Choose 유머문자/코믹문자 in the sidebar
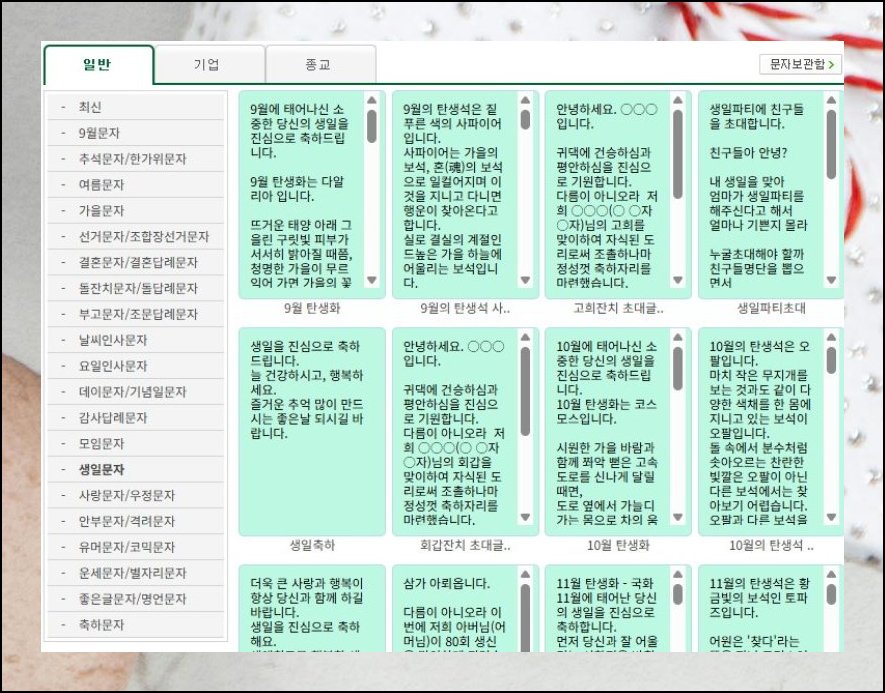This screenshot has height=693, width=885. coord(135,547)
